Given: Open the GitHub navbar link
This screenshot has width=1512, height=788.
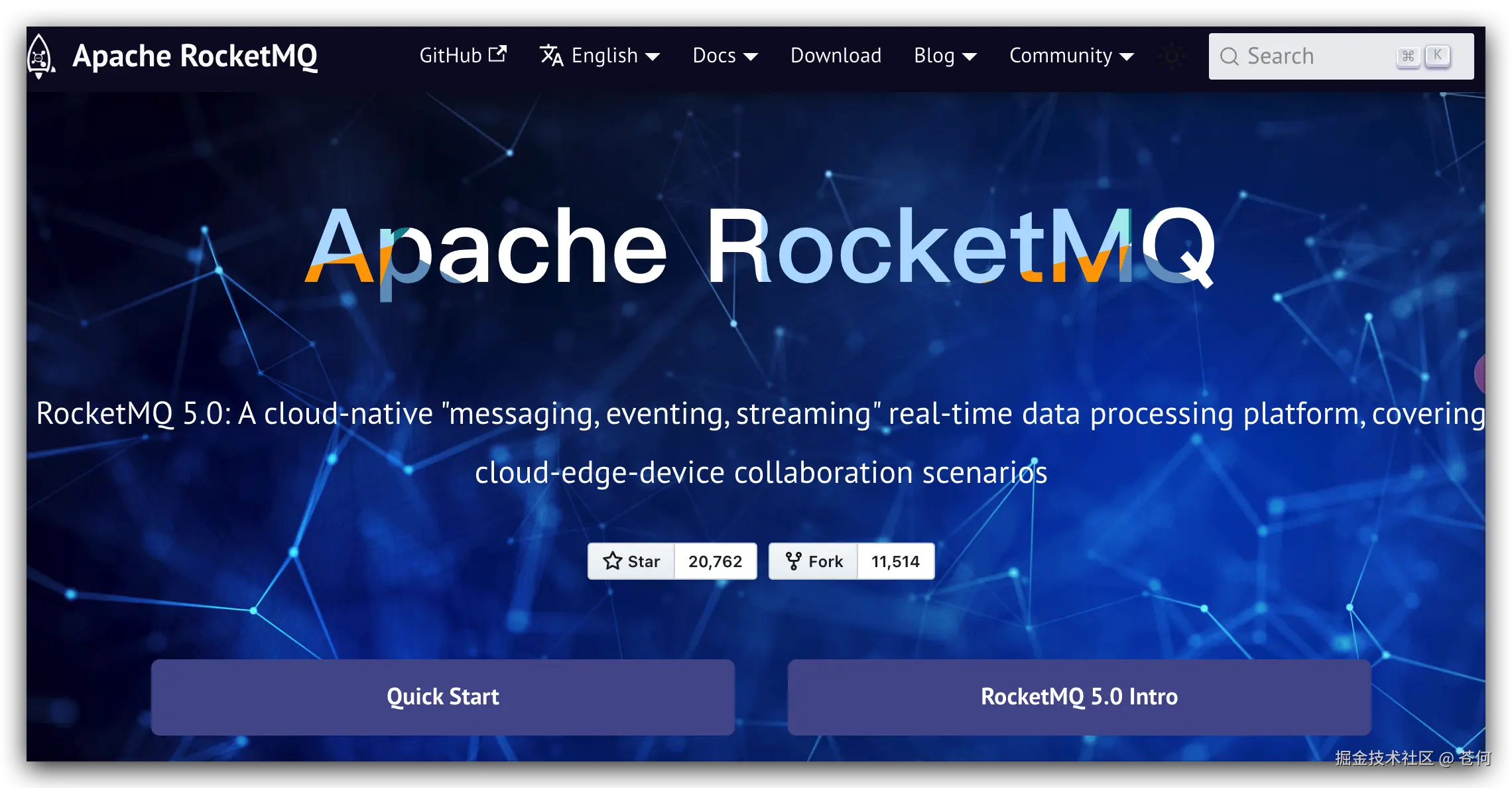Looking at the screenshot, I should pos(451,56).
